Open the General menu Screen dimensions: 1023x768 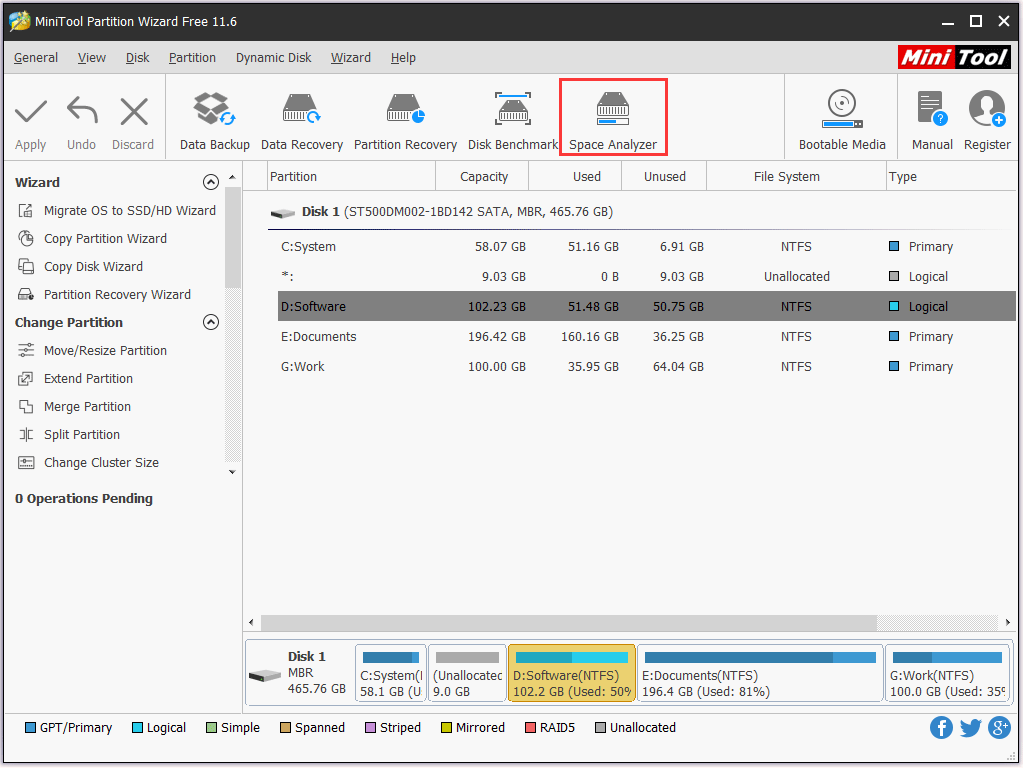tap(36, 57)
